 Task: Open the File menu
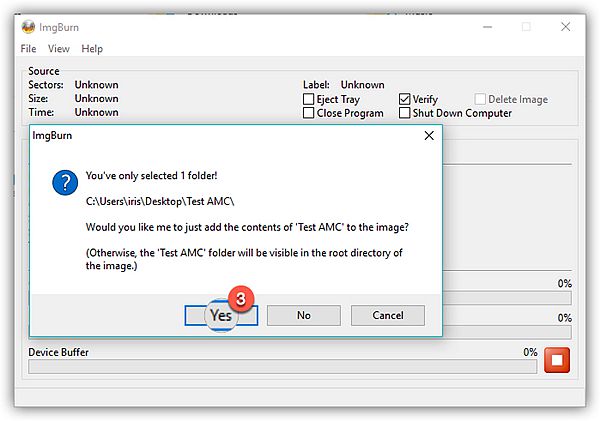click(28, 49)
